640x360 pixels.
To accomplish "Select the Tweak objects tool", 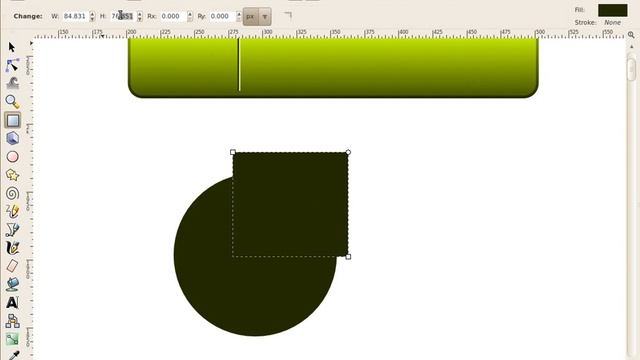I will coord(13,83).
